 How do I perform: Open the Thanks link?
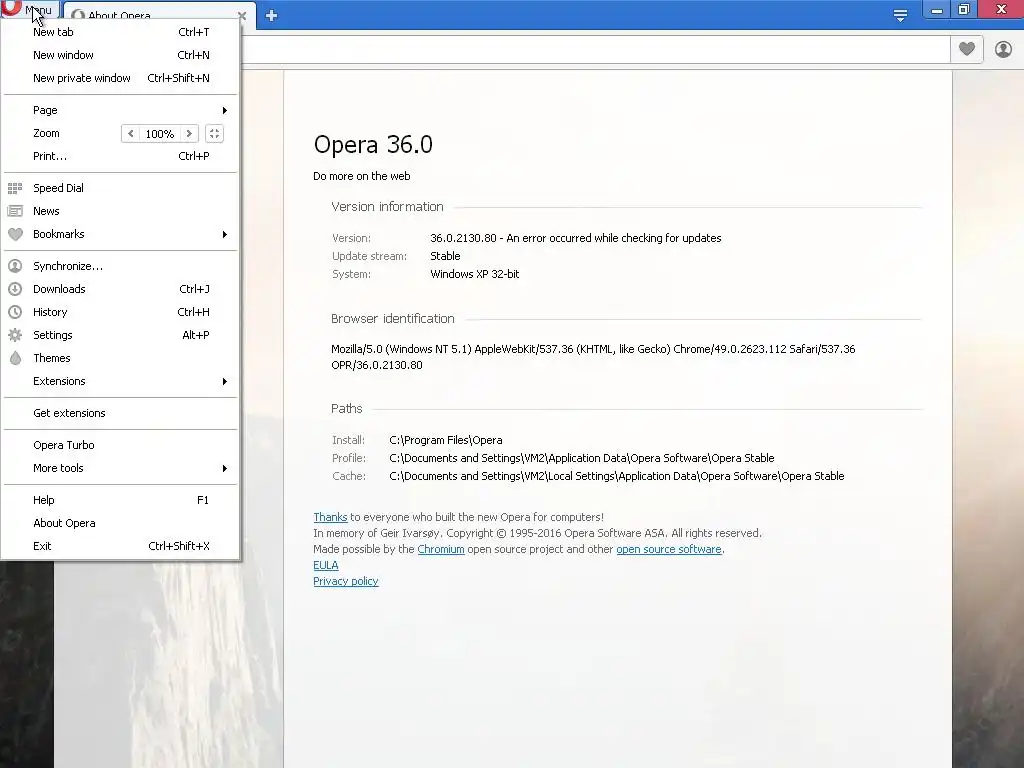click(x=330, y=517)
